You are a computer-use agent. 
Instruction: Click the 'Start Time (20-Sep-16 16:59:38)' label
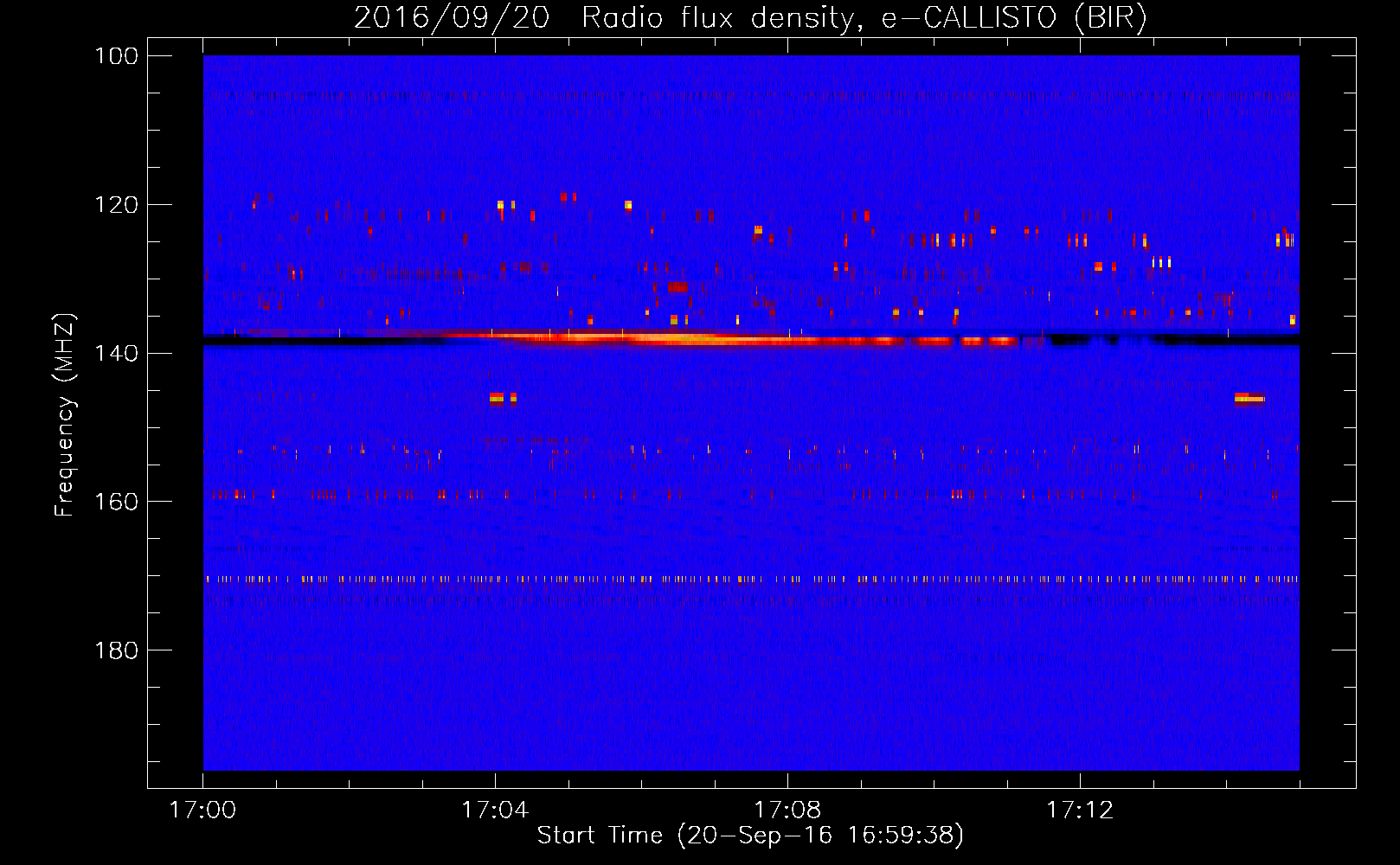coord(750,836)
